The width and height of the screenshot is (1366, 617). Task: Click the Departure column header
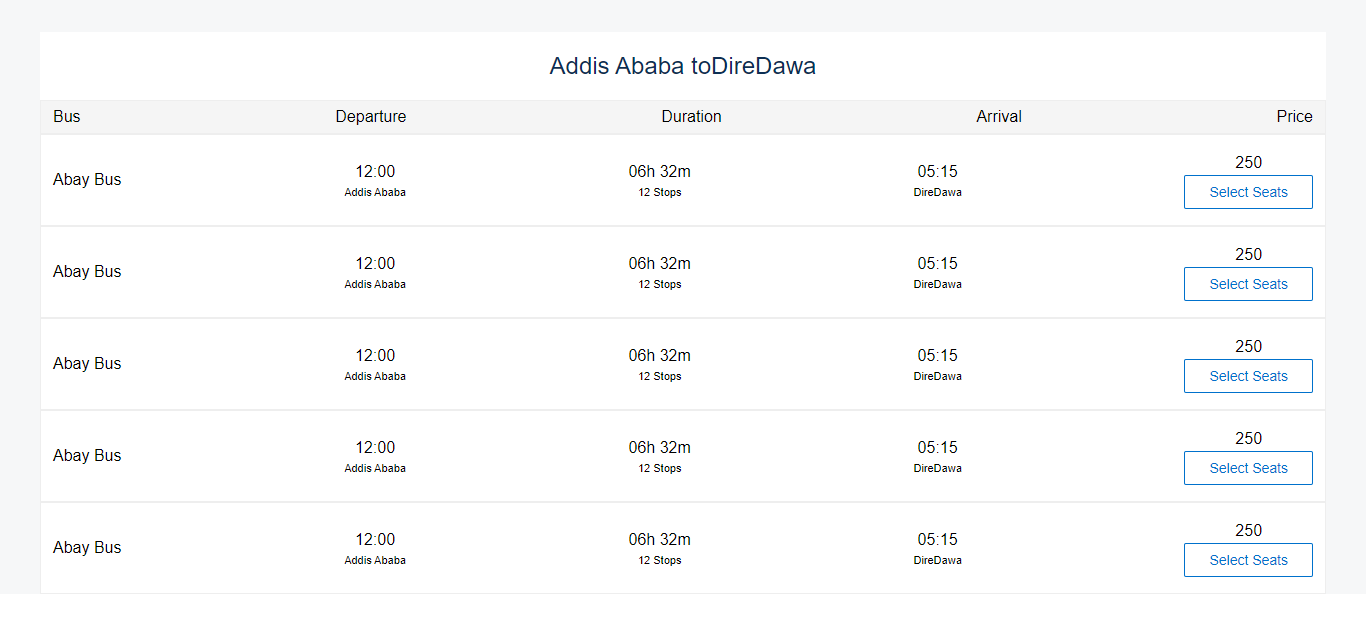[371, 116]
